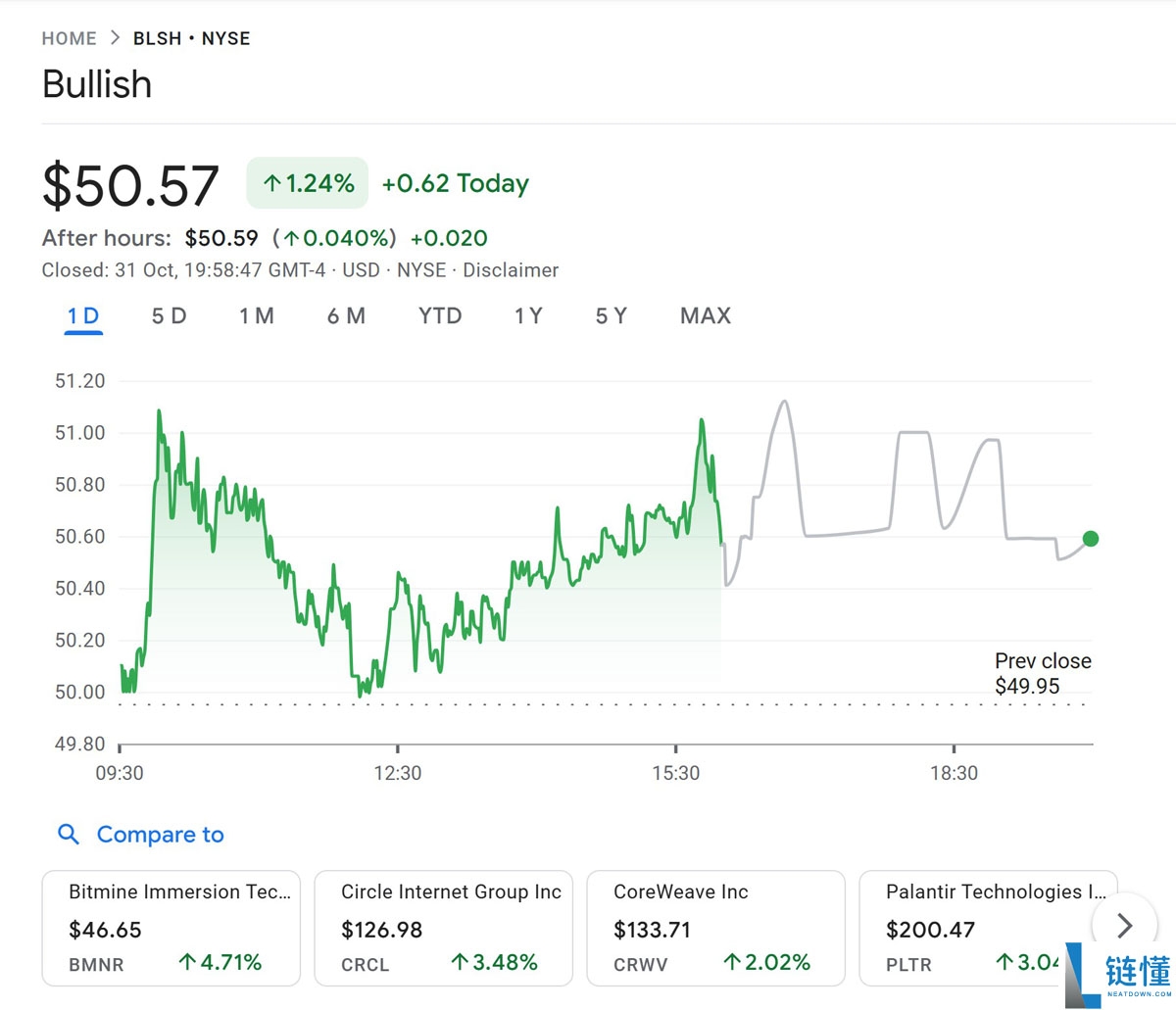
Task: Click the breadcrumb chevron separator icon
Action: (115, 38)
